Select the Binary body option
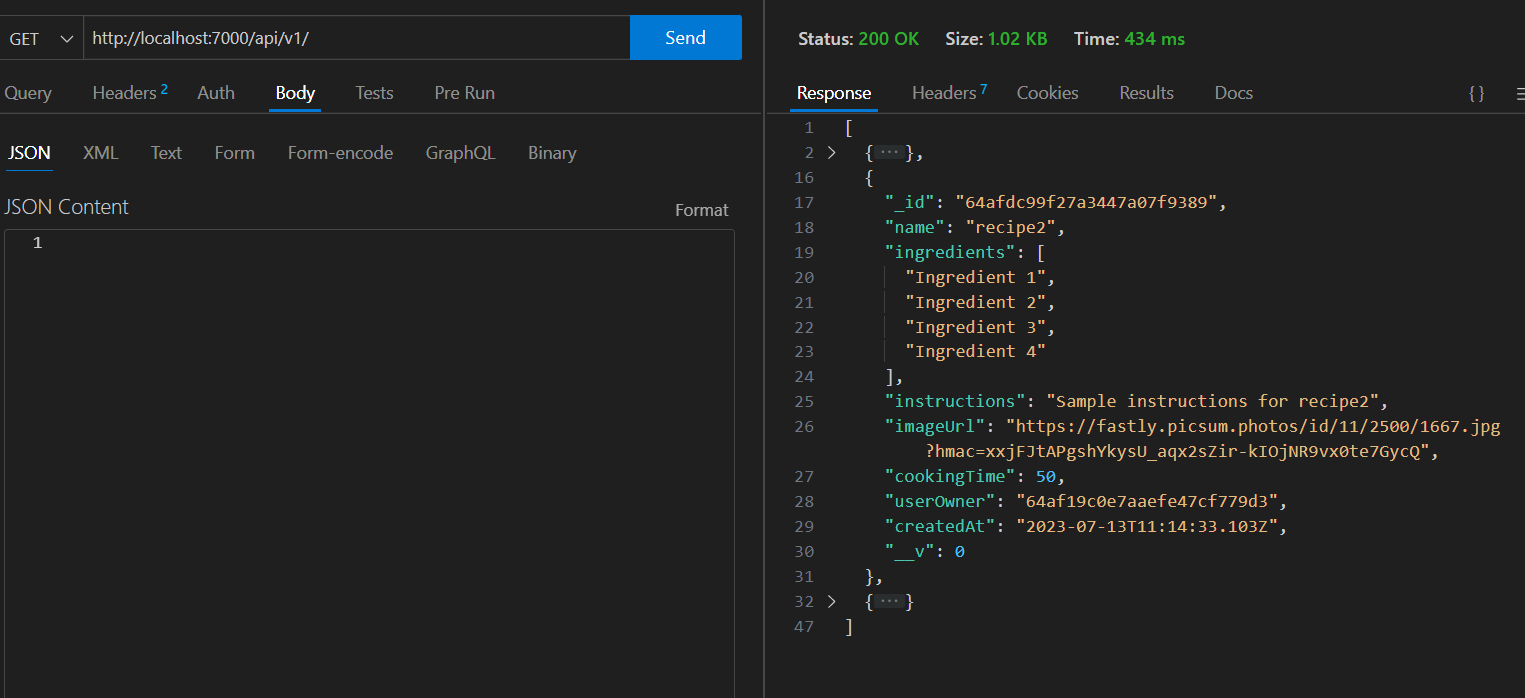This screenshot has height=698, width=1525. pyautogui.click(x=551, y=152)
